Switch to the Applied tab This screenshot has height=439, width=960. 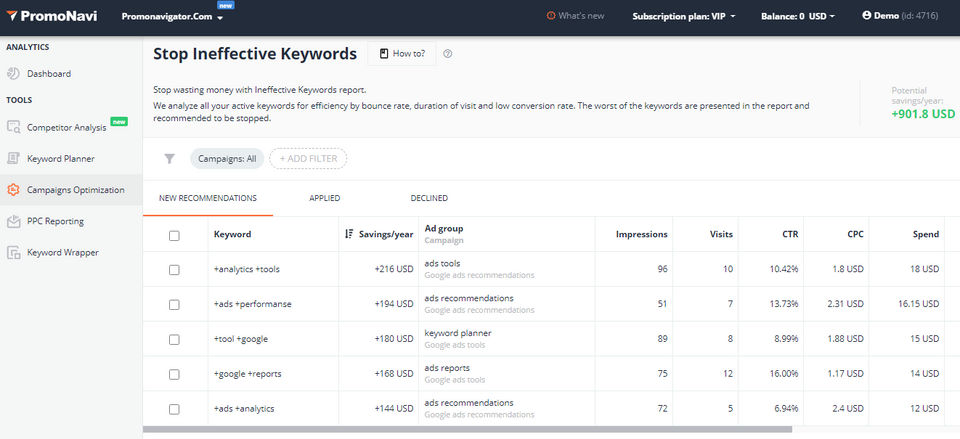(325, 198)
